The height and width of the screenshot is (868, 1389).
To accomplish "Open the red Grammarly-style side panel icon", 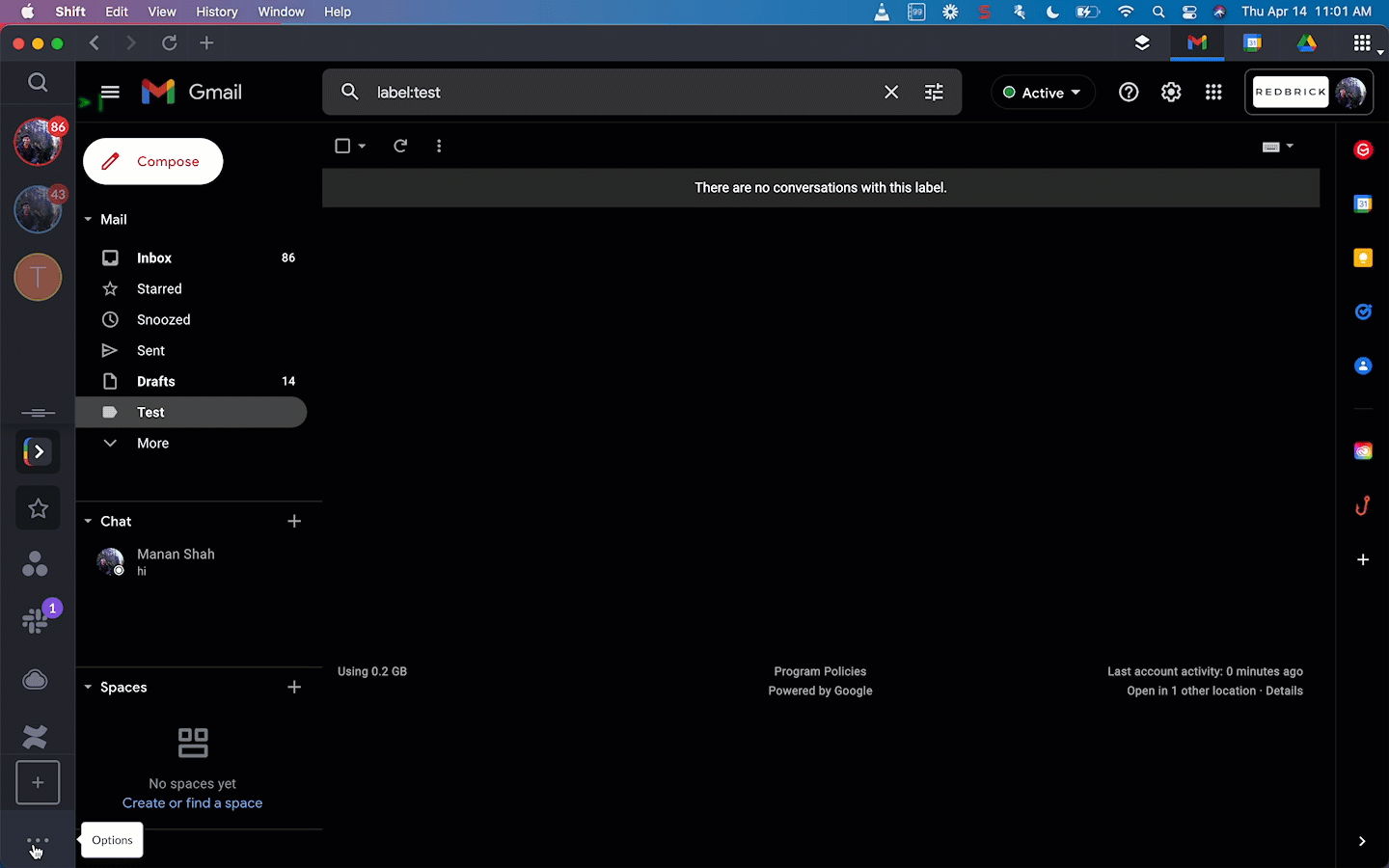I will 1363,149.
